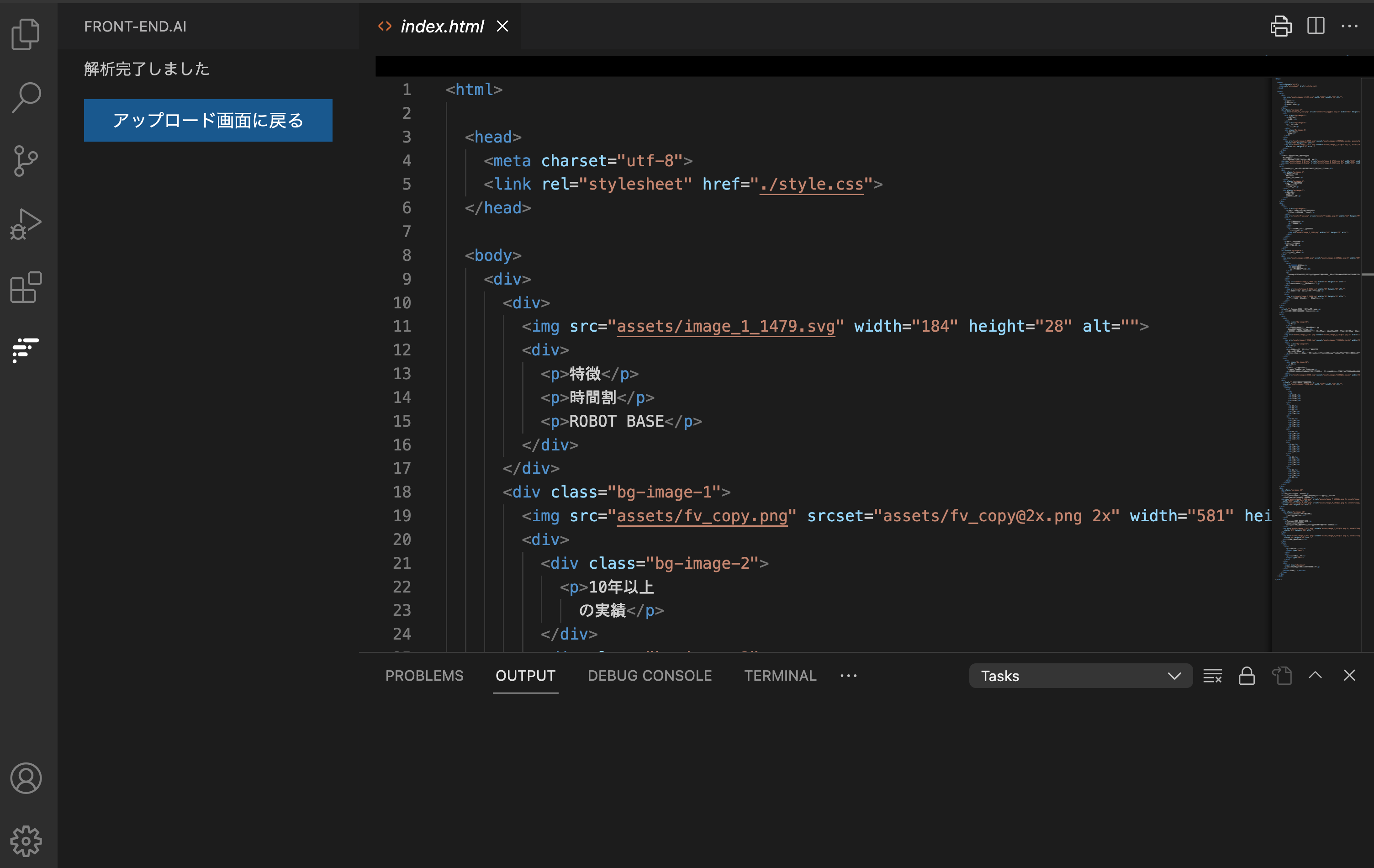Maximize the panel with the chevron
Viewport: 1374px width, 868px height.
click(1315, 676)
